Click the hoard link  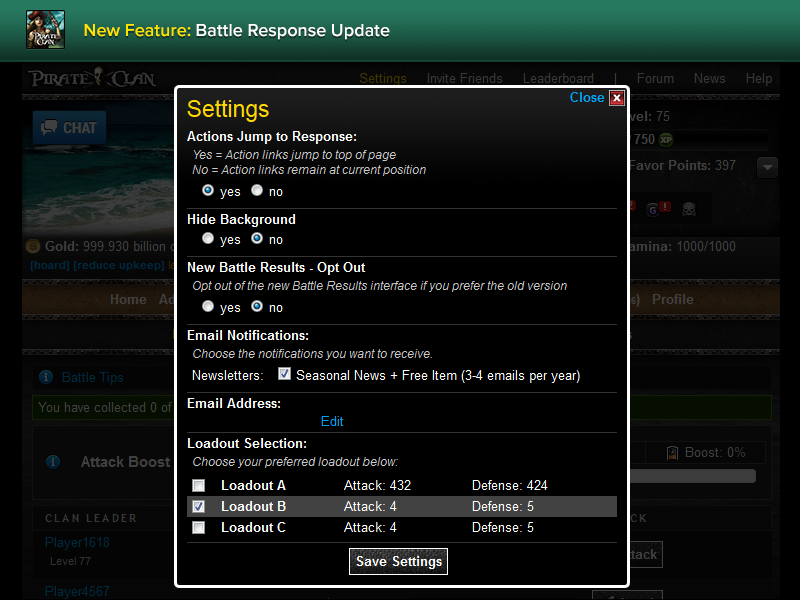coord(49,265)
